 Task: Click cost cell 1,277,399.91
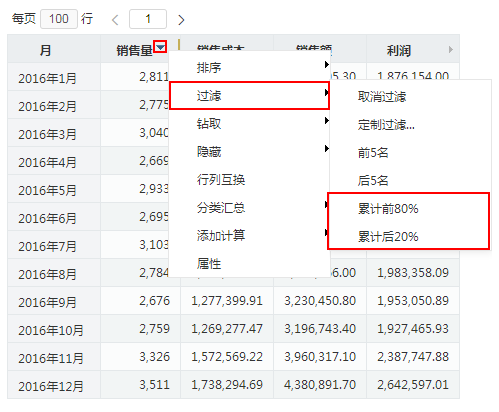(x=227, y=301)
